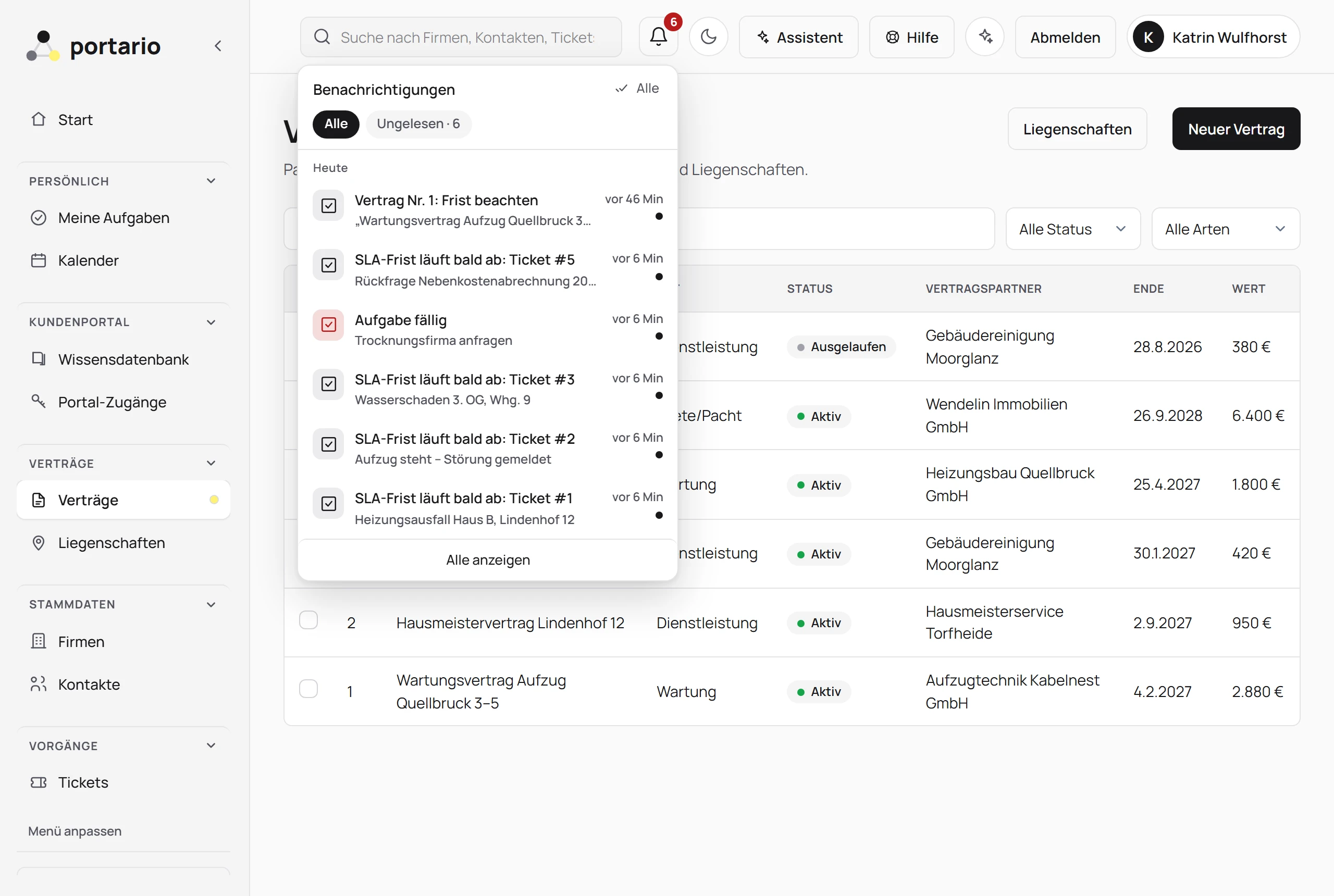Open Firmen in the sidebar

click(123, 642)
